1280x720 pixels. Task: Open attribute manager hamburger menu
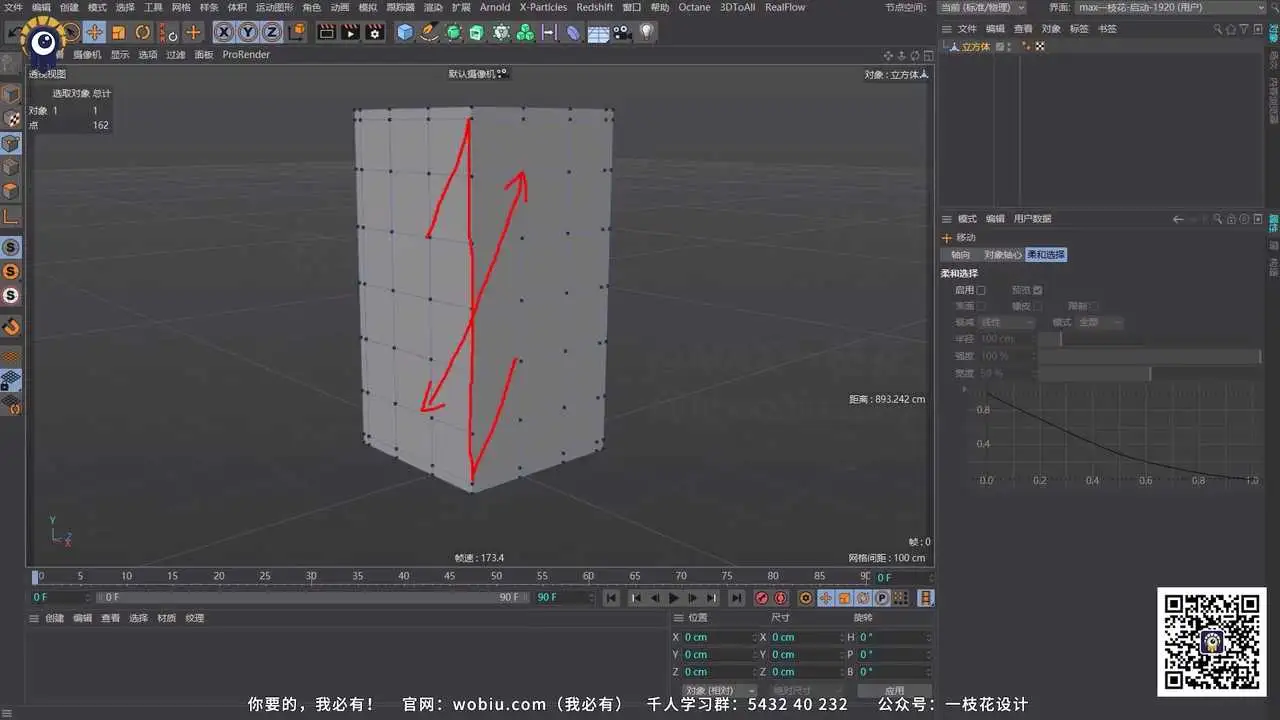[x=947, y=219]
